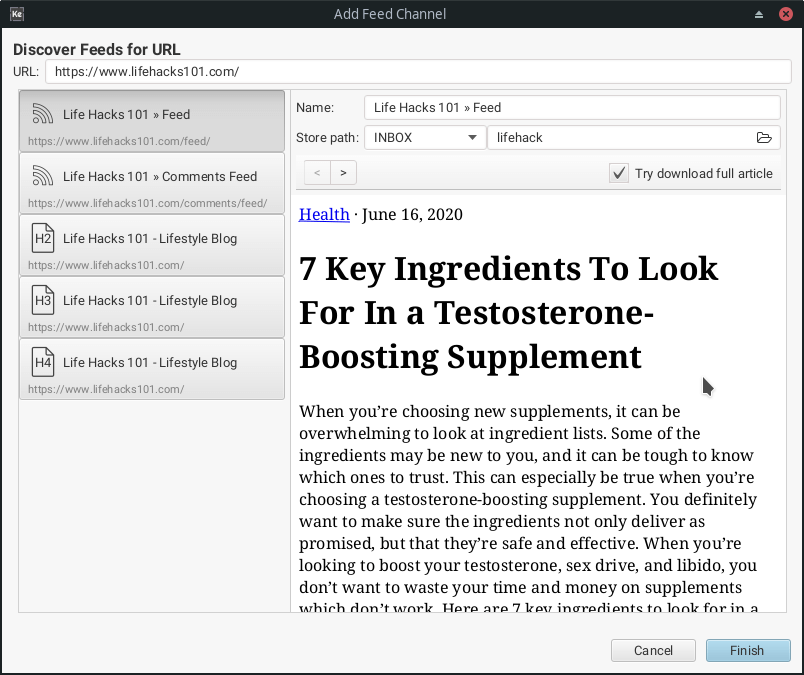
Task: Click the RSS icon for Comments Feed
Action: point(42,176)
